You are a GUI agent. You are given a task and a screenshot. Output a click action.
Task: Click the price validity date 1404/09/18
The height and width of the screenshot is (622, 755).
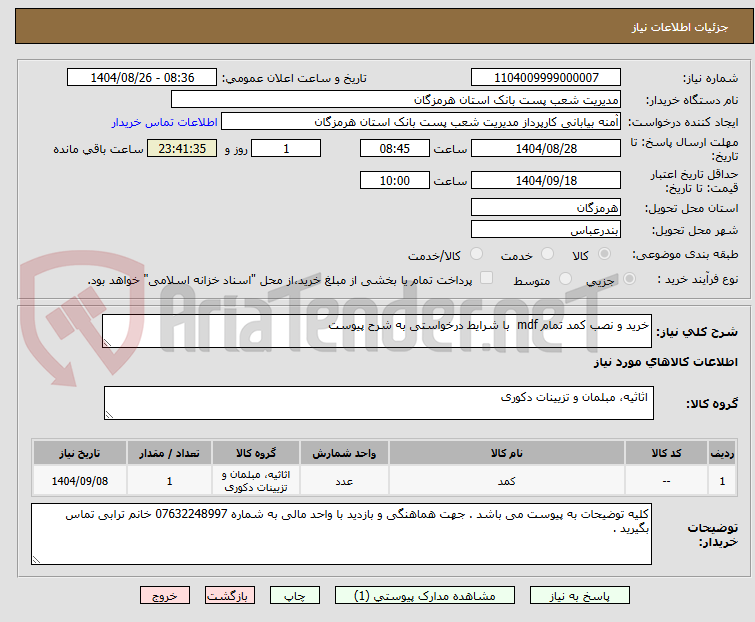coord(546,180)
